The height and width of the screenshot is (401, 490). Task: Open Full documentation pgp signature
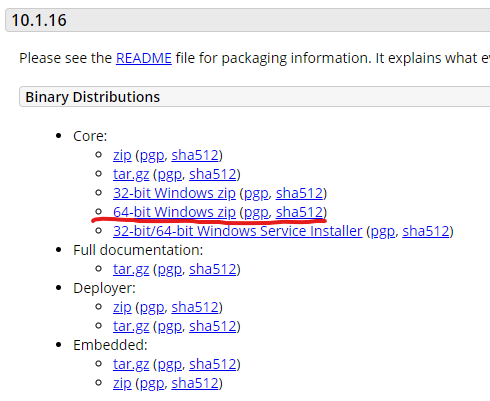[170, 270]
